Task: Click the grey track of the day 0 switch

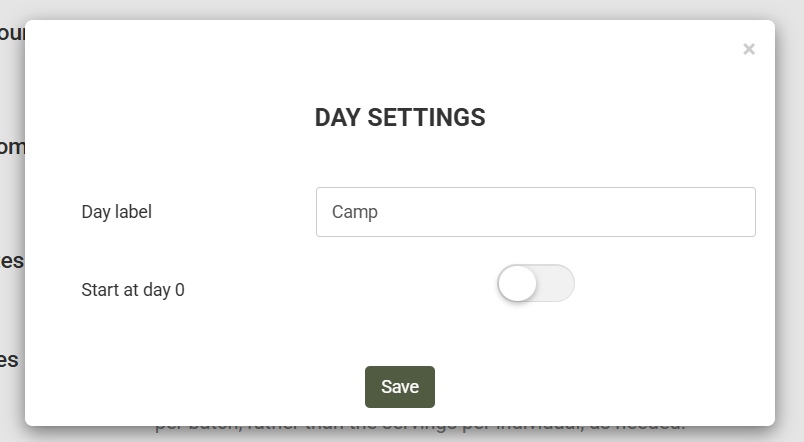Action: (x=557, y=283)
